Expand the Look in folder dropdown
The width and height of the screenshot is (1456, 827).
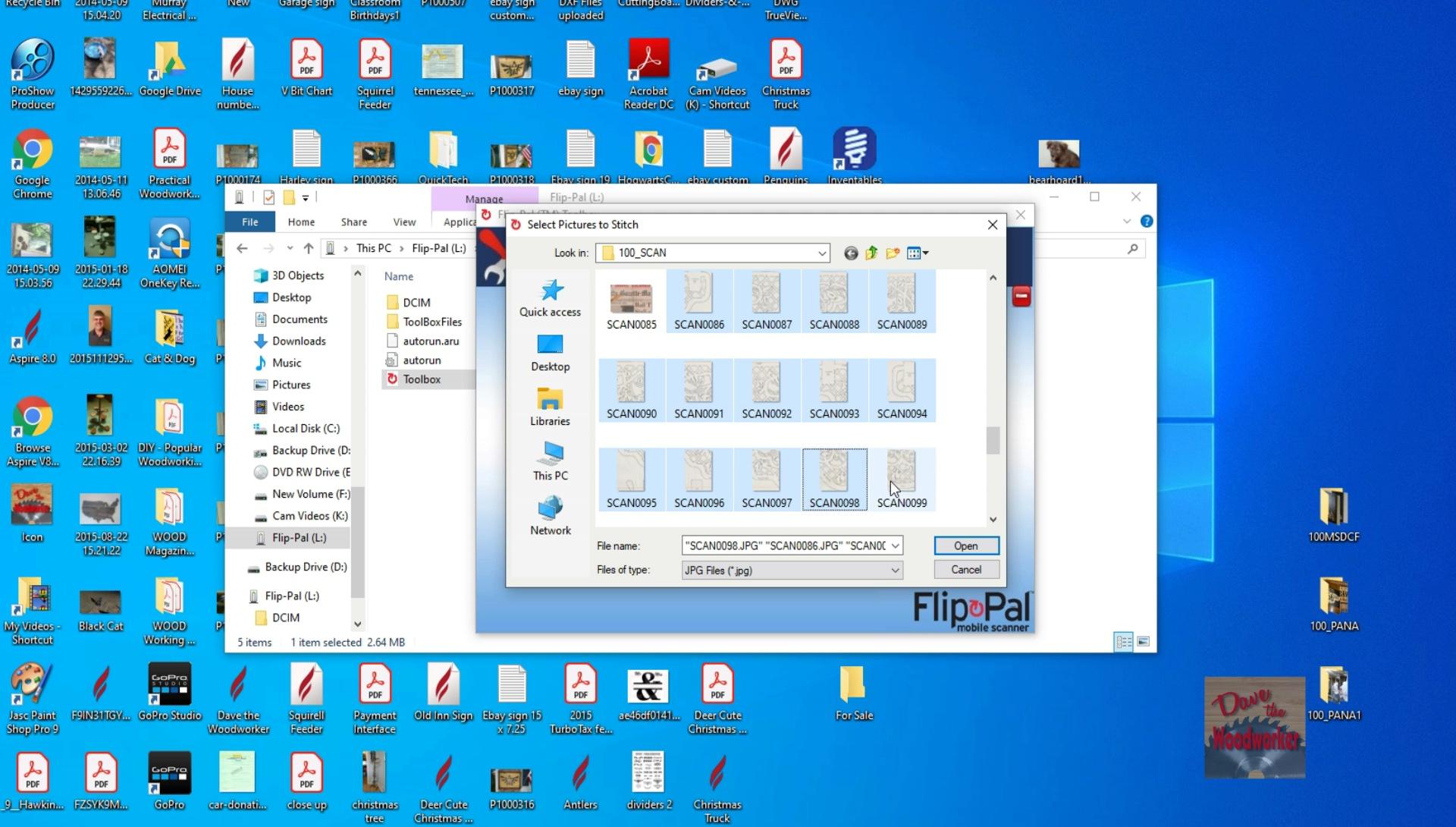(821, 253)
